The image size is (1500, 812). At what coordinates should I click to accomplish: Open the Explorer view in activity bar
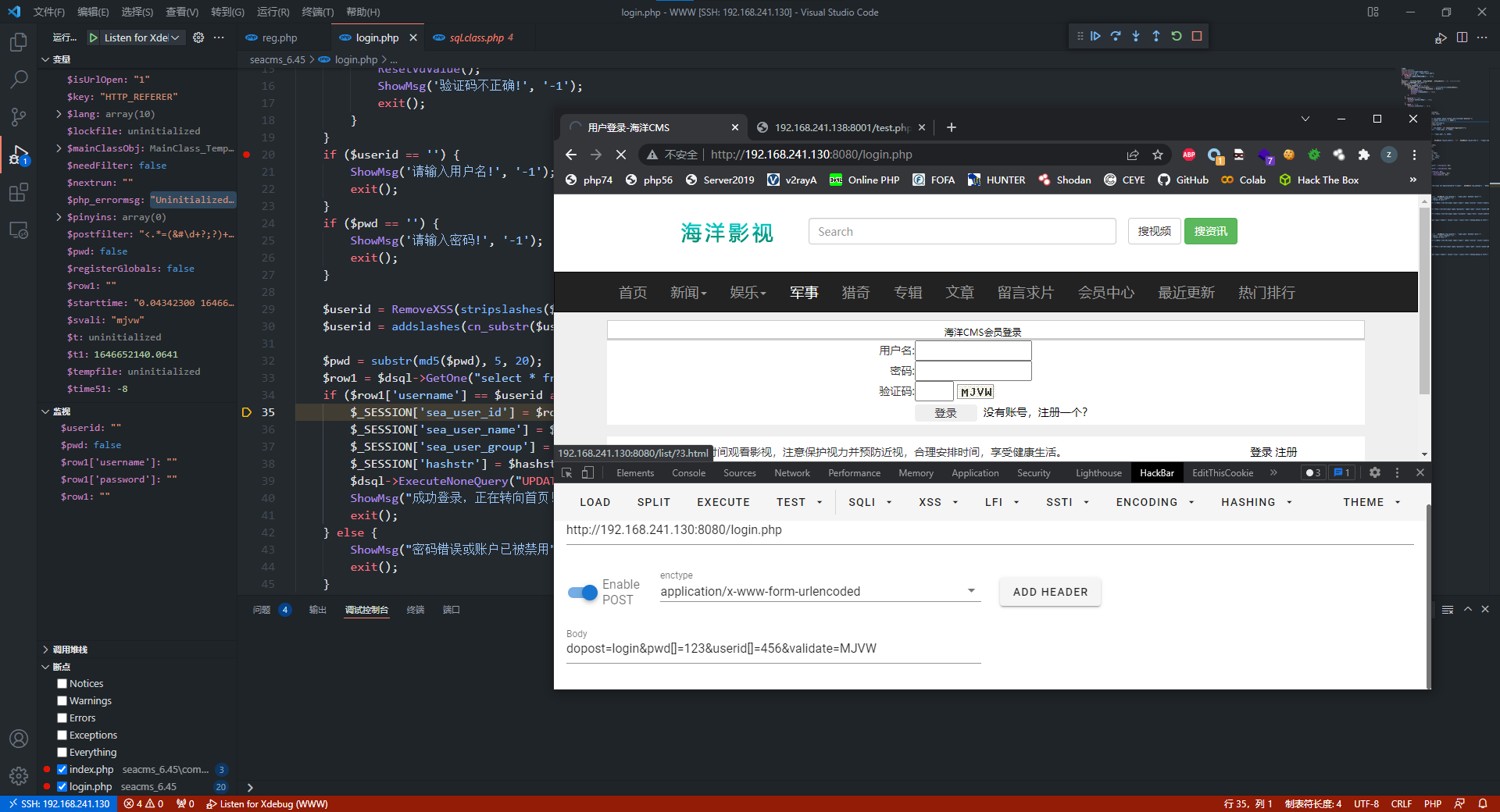(x=19, y=42)
